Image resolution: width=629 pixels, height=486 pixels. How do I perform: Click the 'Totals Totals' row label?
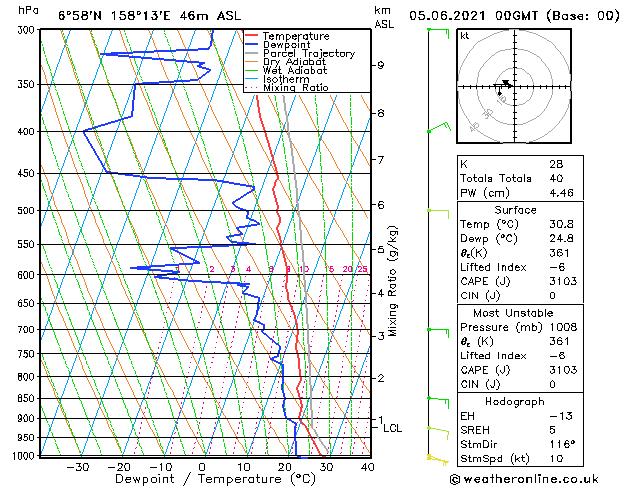pyautogui.click(x=496, y=178)
